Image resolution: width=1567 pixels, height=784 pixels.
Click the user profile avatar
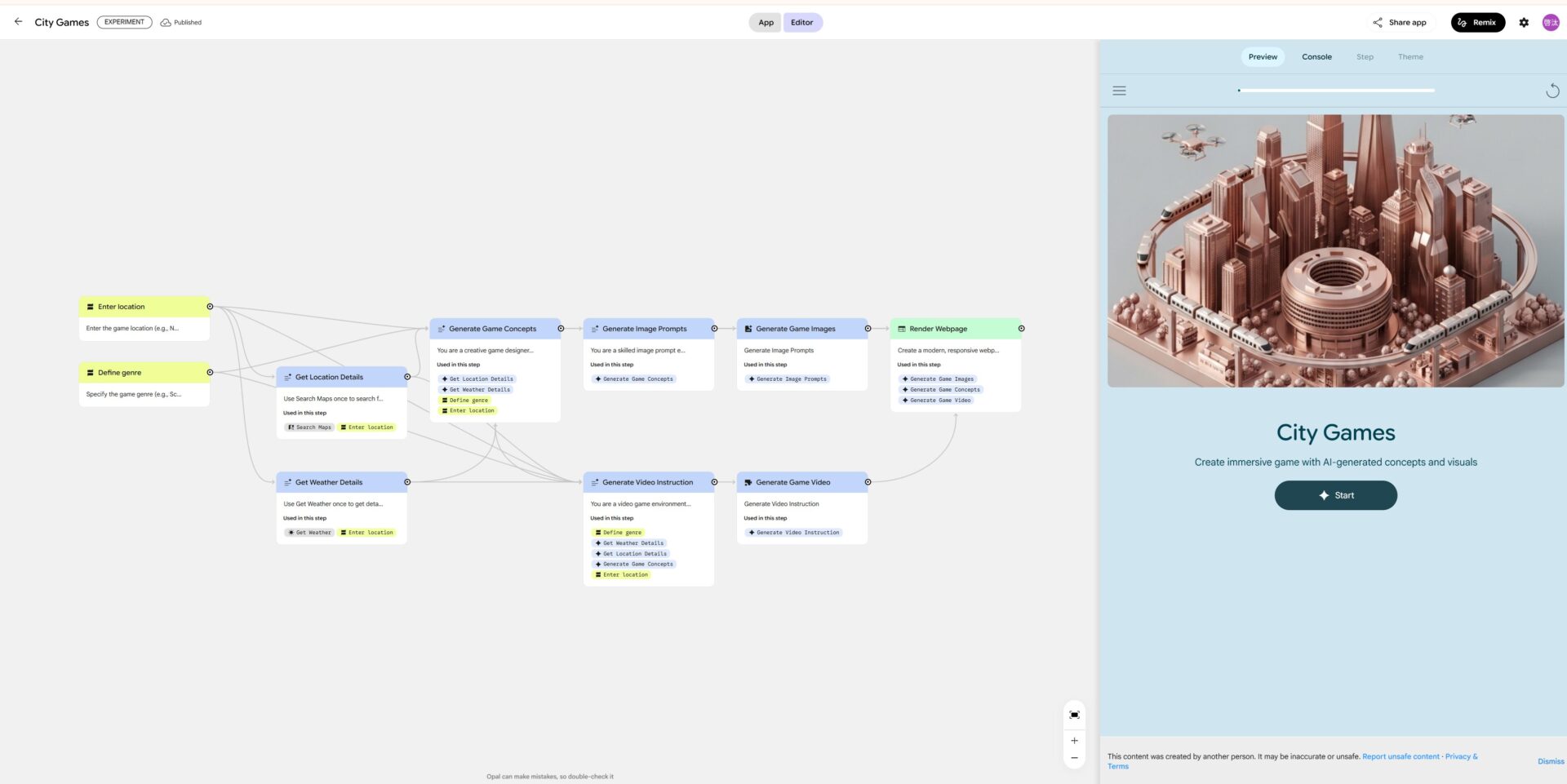coord(1551,23)
